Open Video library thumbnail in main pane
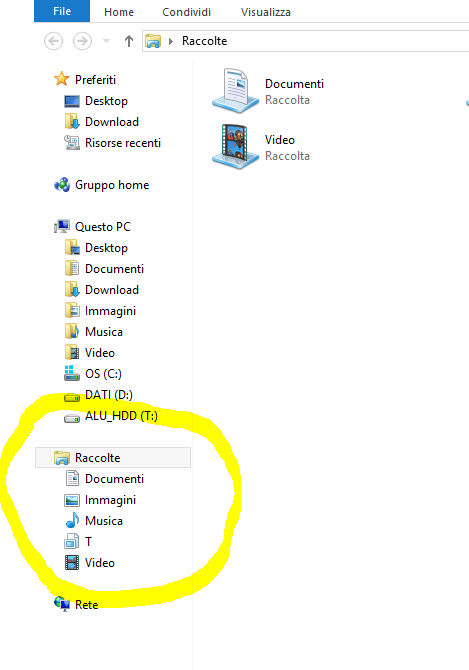The width and height of the screenshot is (469, 670). pos(235,147)
